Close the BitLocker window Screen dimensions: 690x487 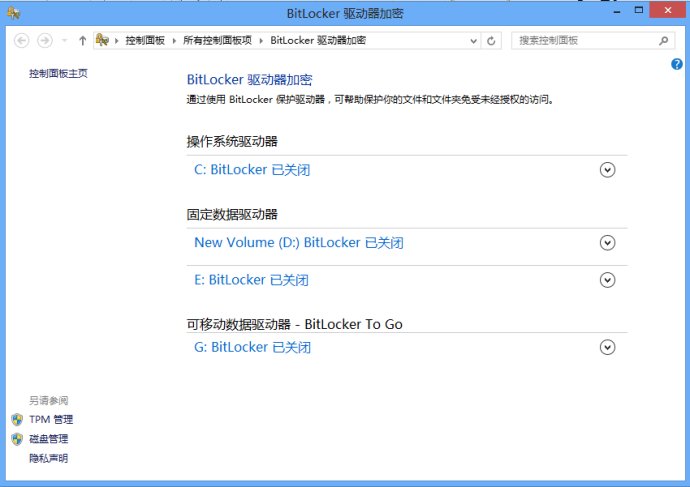tap(668, 10)
